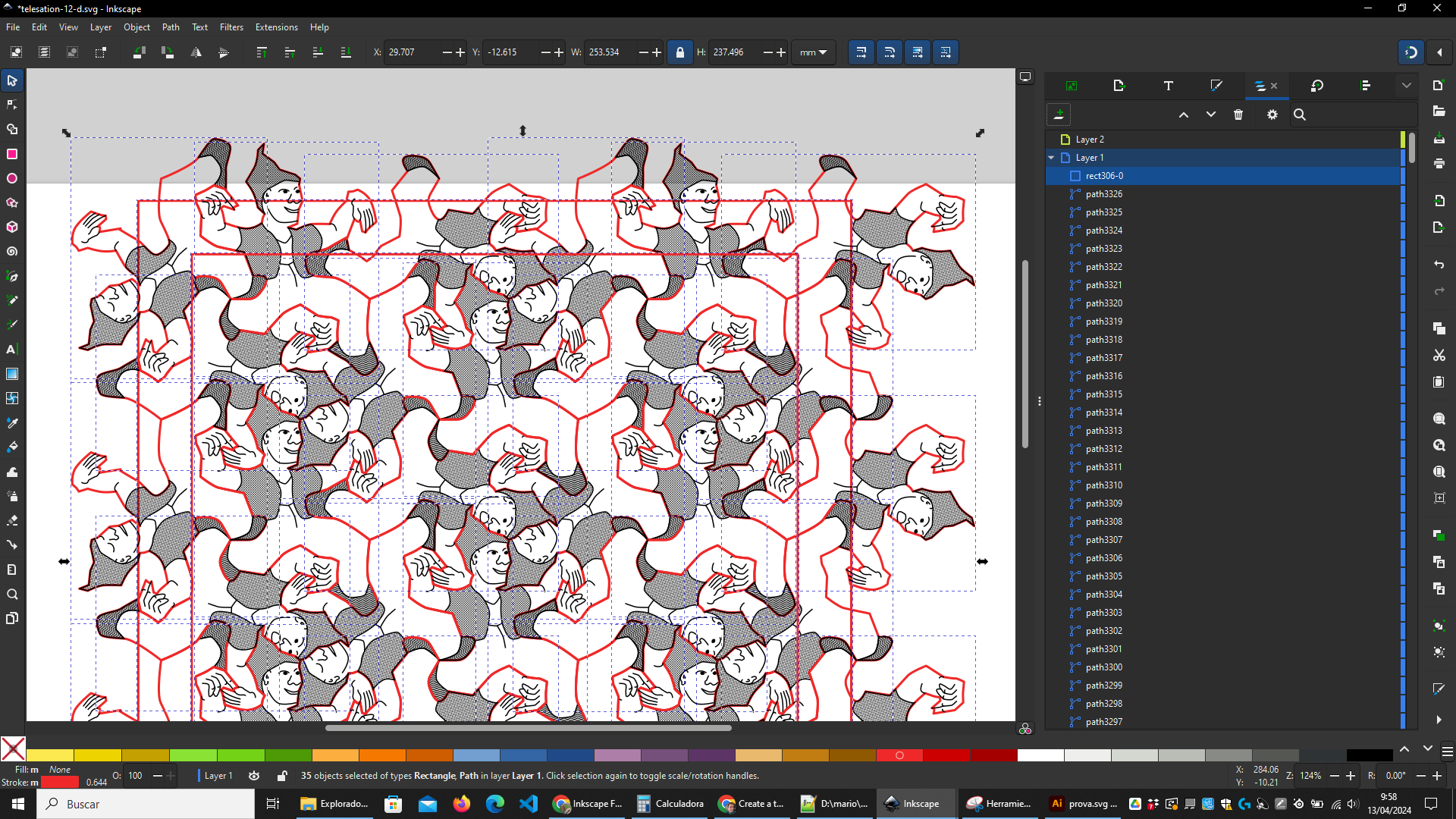The height and width of the screenshot is (819, 1456).
Task: Select the Gradient tool
Action: point(12,374)
